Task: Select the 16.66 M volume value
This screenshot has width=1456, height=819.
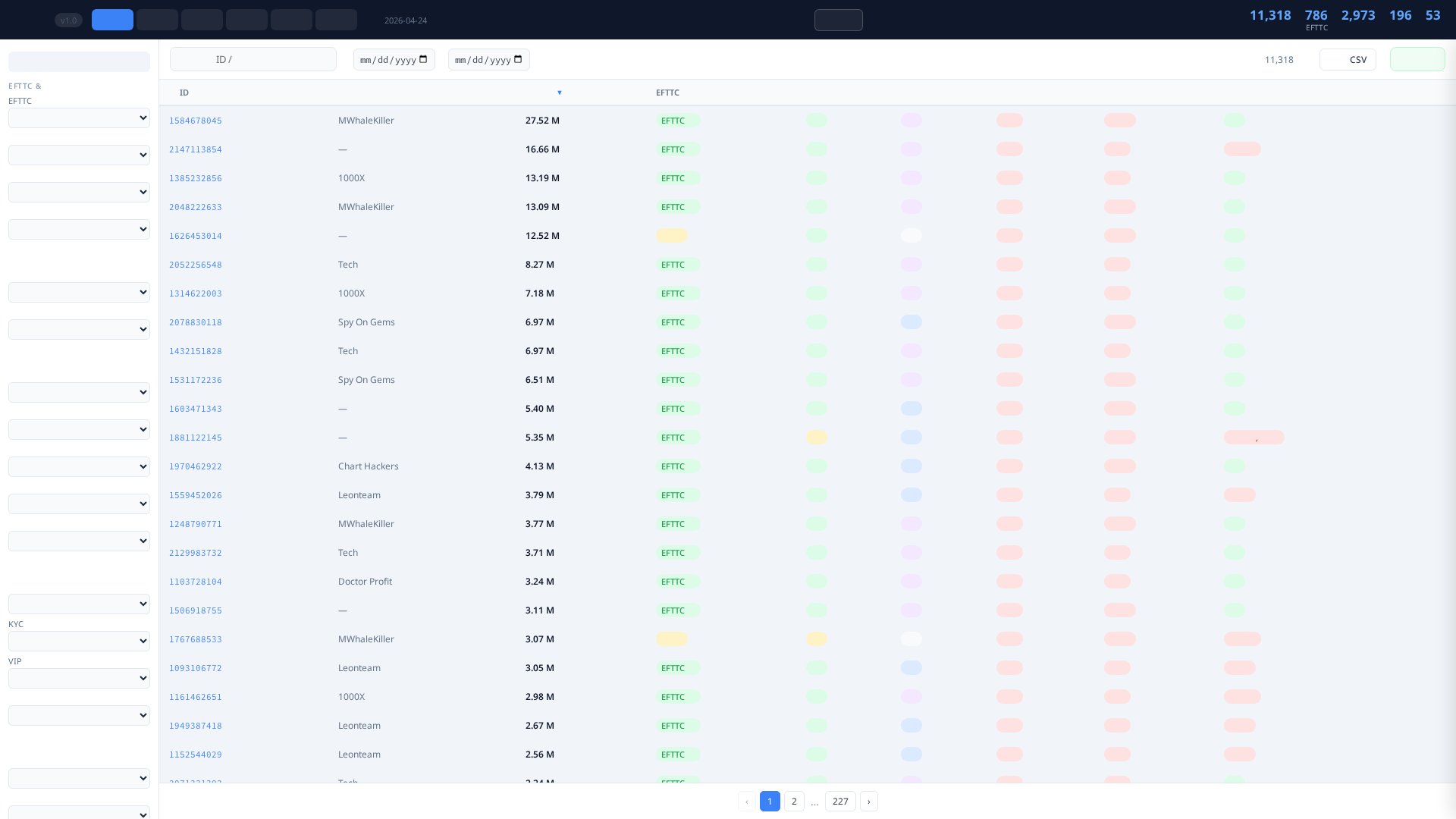Action: tap(542, 149)
